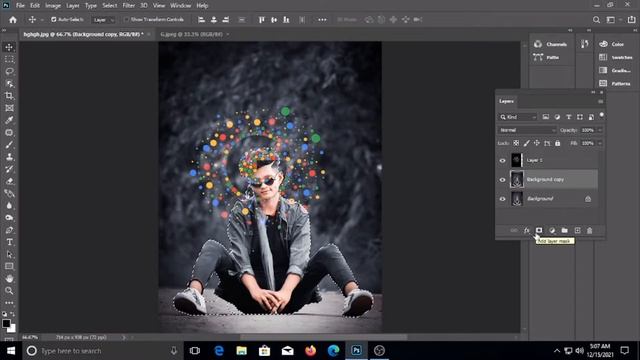Viewport: 640px width, 360px height.
Task: Select the Eyedropper tool
Action: click(x=9, y=120)
